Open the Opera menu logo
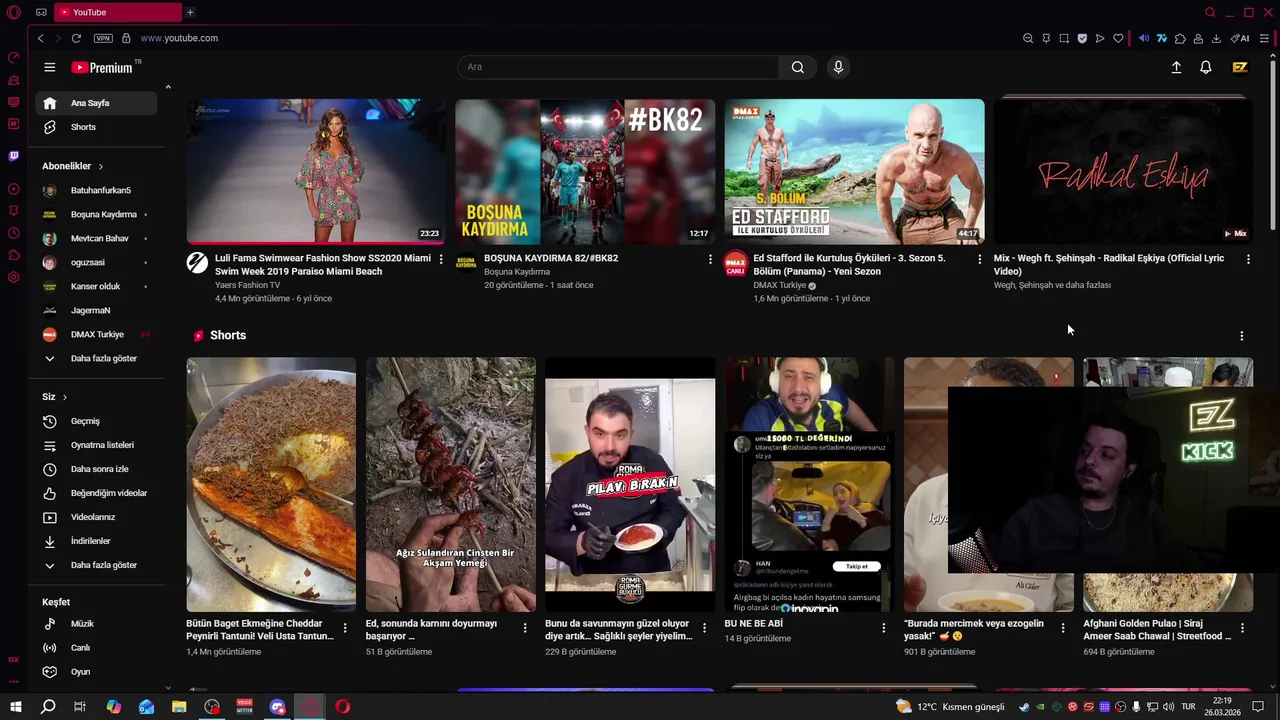 13,12
